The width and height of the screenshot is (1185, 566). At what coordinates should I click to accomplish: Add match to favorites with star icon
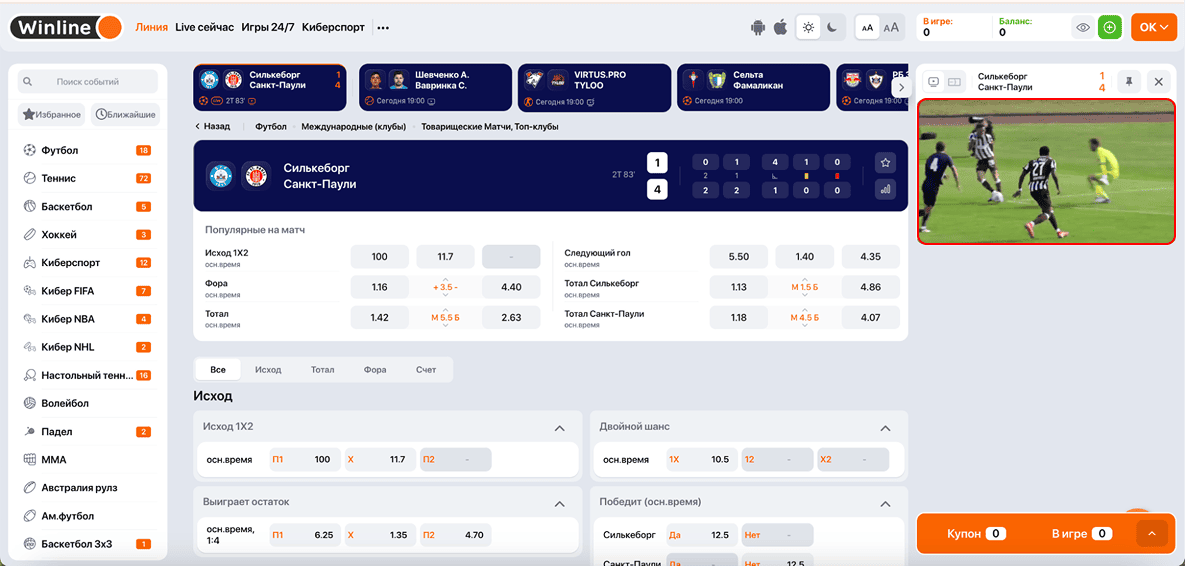884,163
